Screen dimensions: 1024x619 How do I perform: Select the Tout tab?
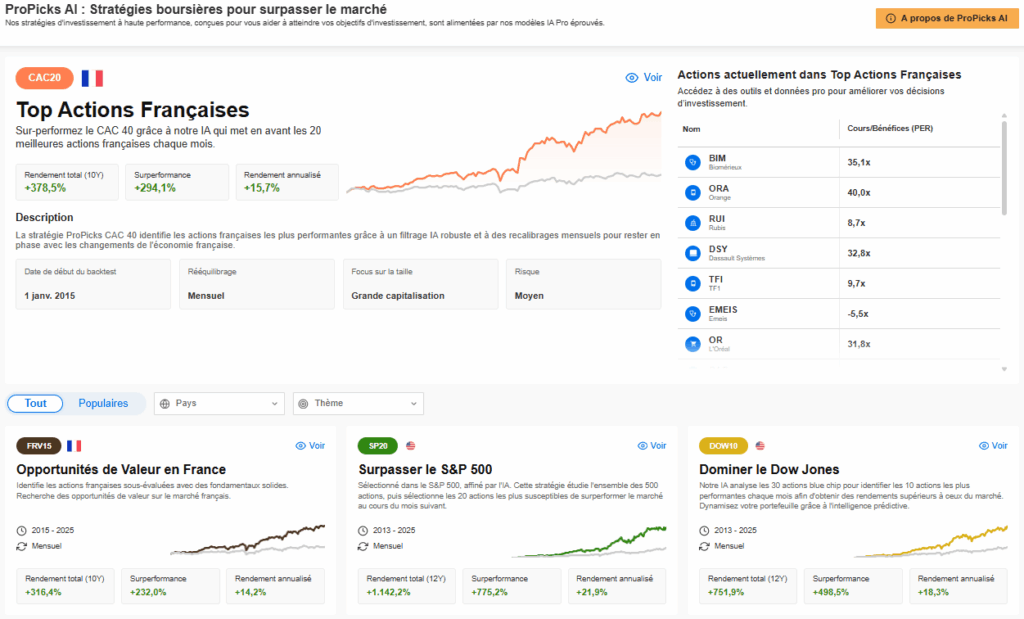click(x=36, y=403)
